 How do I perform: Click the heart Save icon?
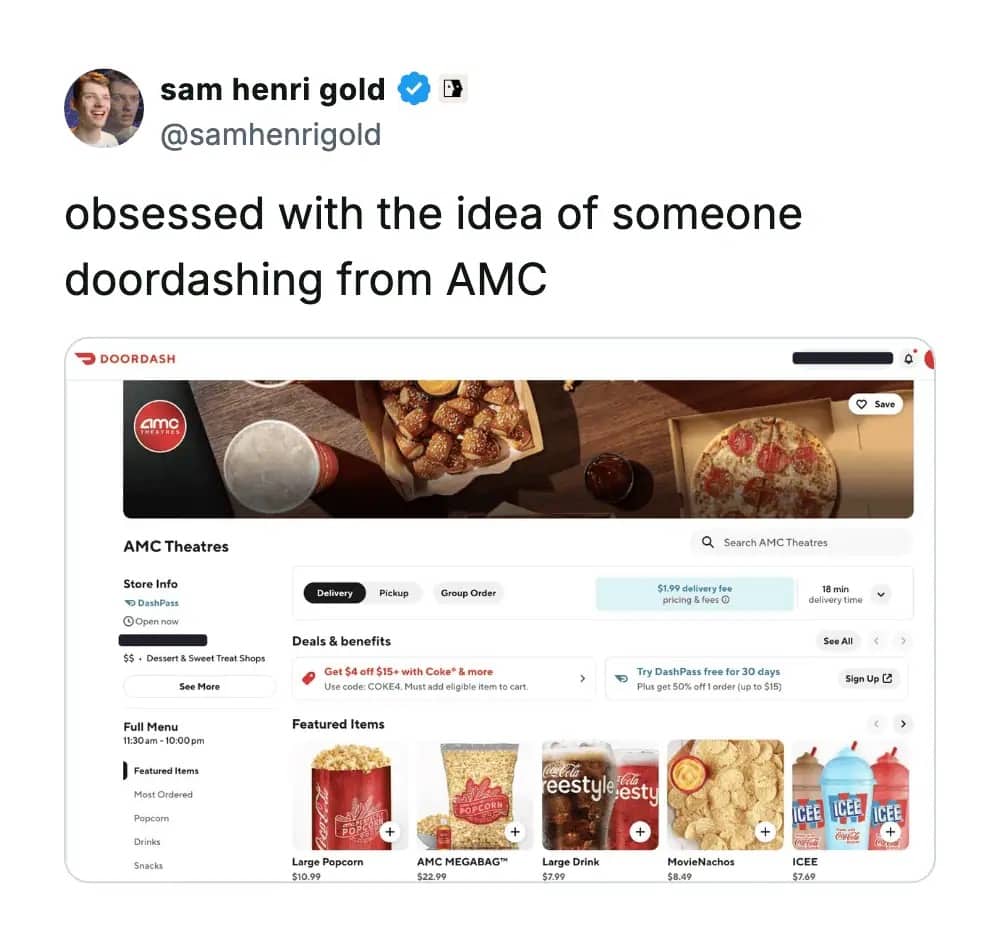(x=862, y=404)
